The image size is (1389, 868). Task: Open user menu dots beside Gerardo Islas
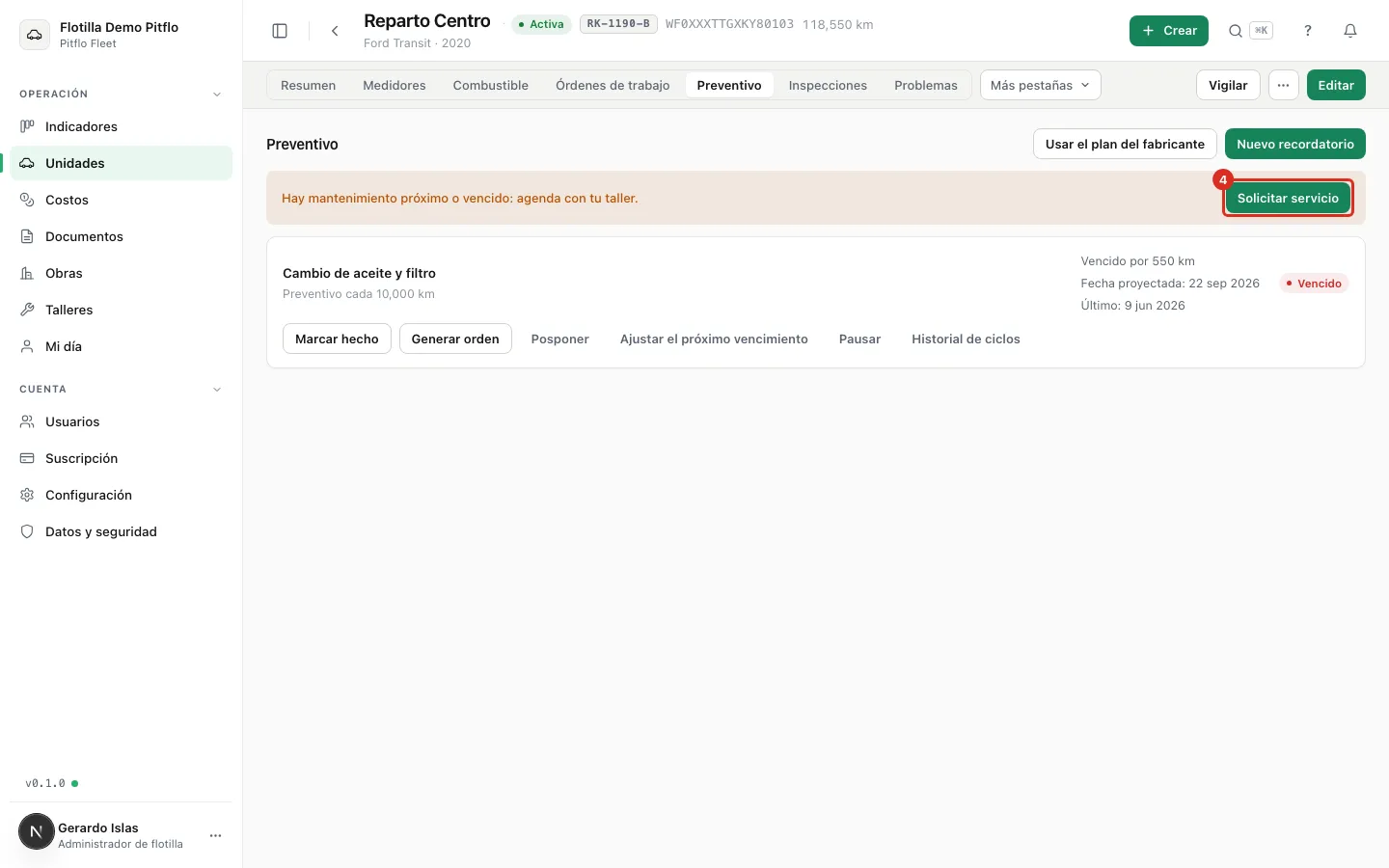[x=216, y=835]
